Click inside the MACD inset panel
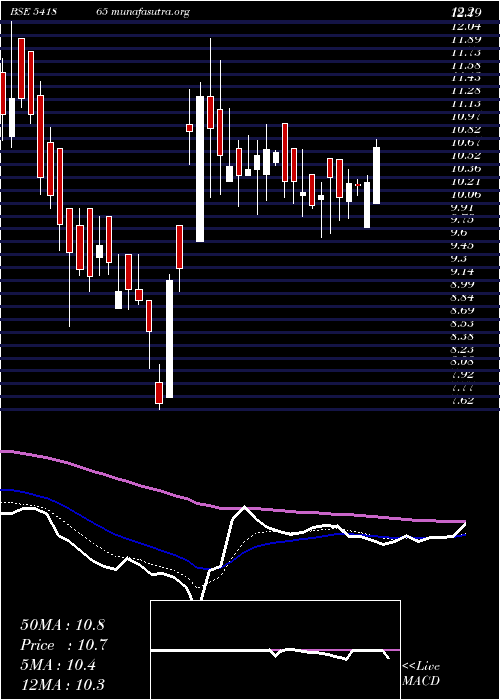Screen dimensions: 500x700 tap(275, 650)
